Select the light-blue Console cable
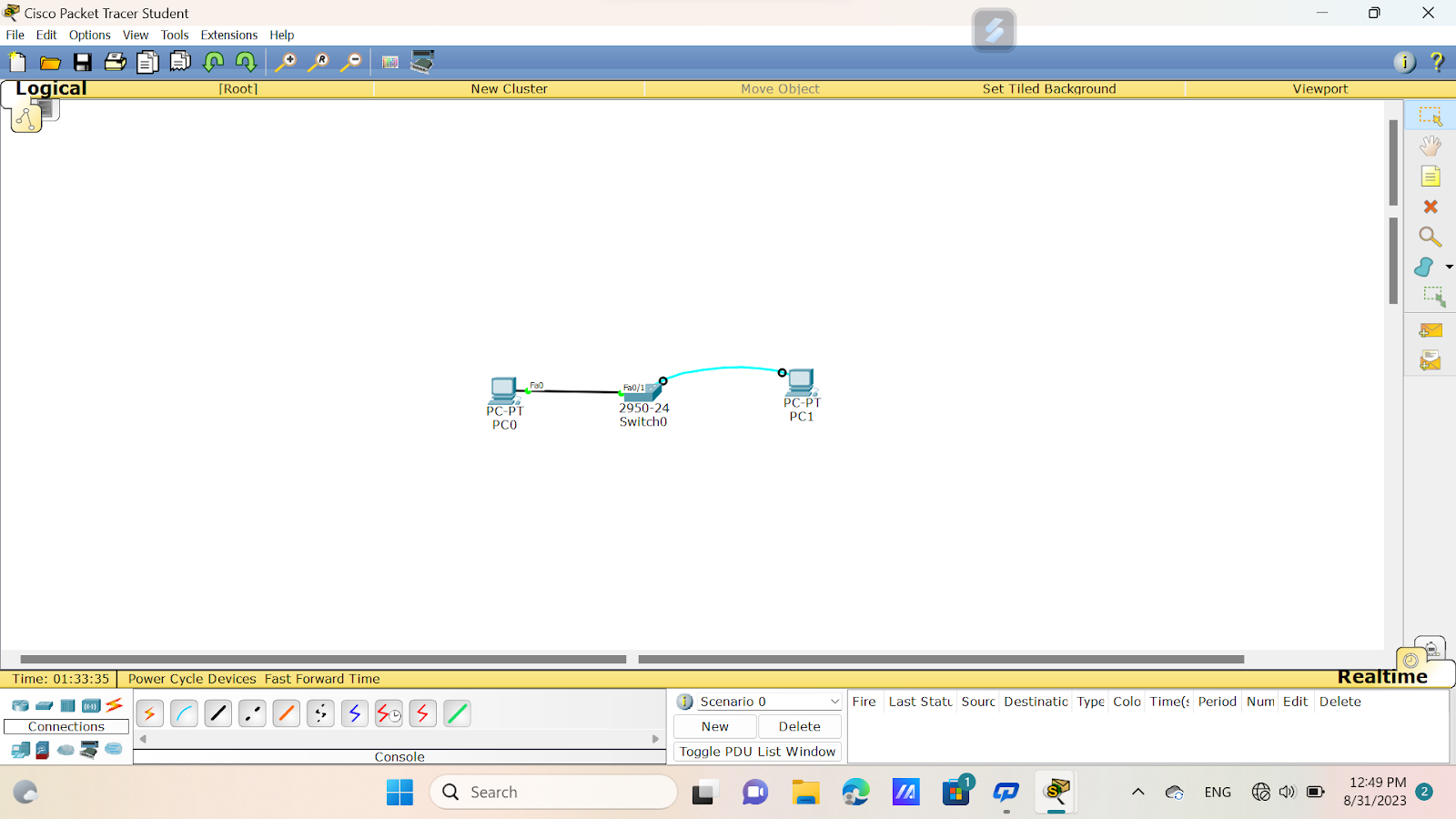 (x=184, y=713)
